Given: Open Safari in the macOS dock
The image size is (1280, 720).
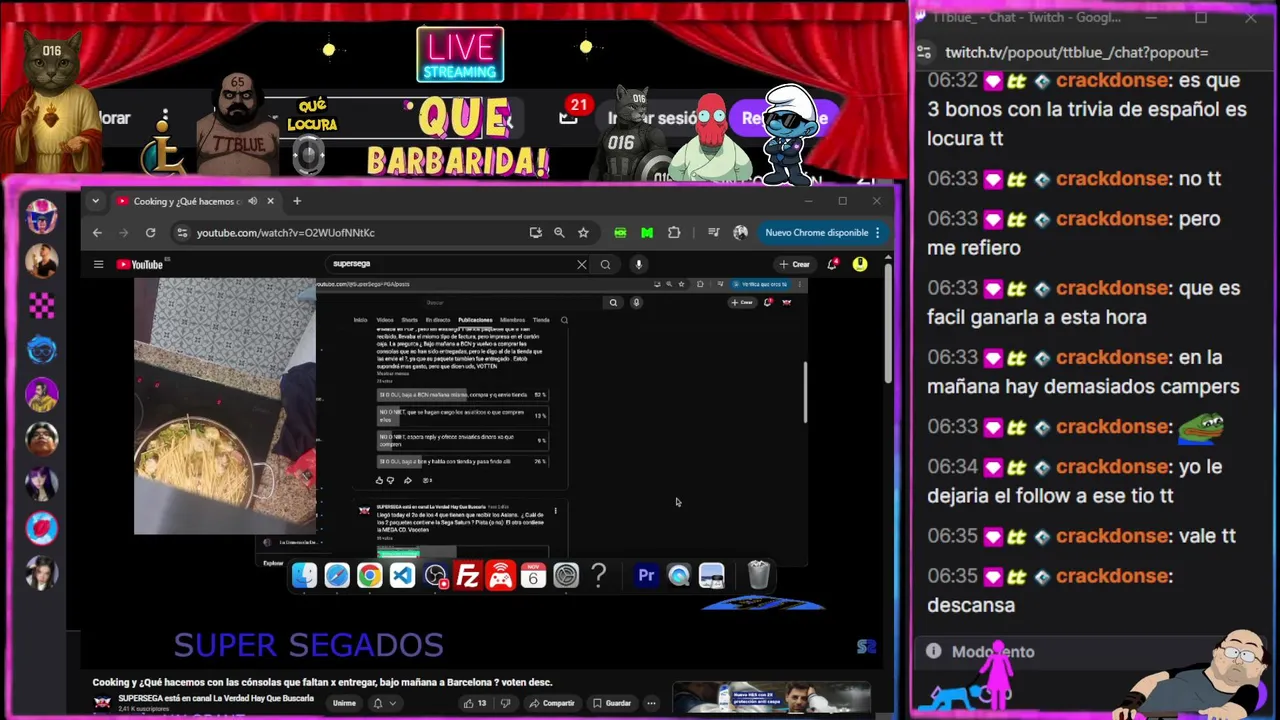Looking at the screenshot, I should [x=337, y=575].
